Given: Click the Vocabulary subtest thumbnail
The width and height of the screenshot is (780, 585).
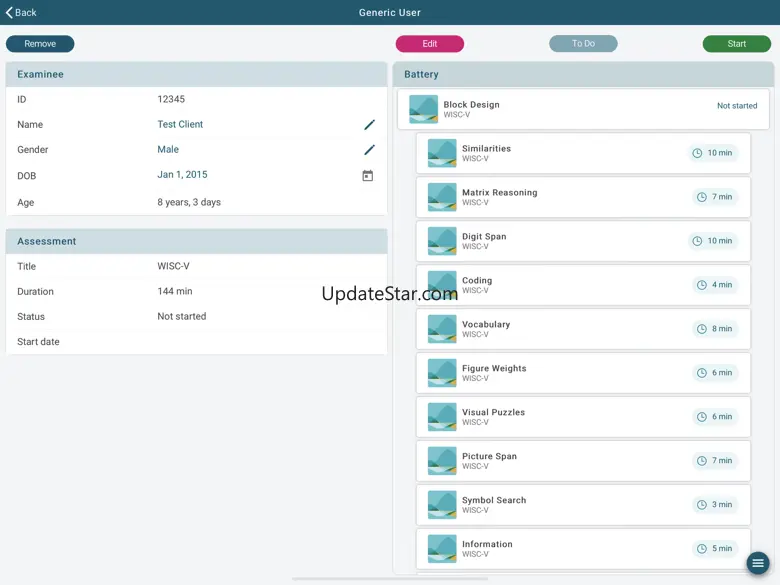Looking at the screenshot, I should pyautogui.click(x=442, y=329).
